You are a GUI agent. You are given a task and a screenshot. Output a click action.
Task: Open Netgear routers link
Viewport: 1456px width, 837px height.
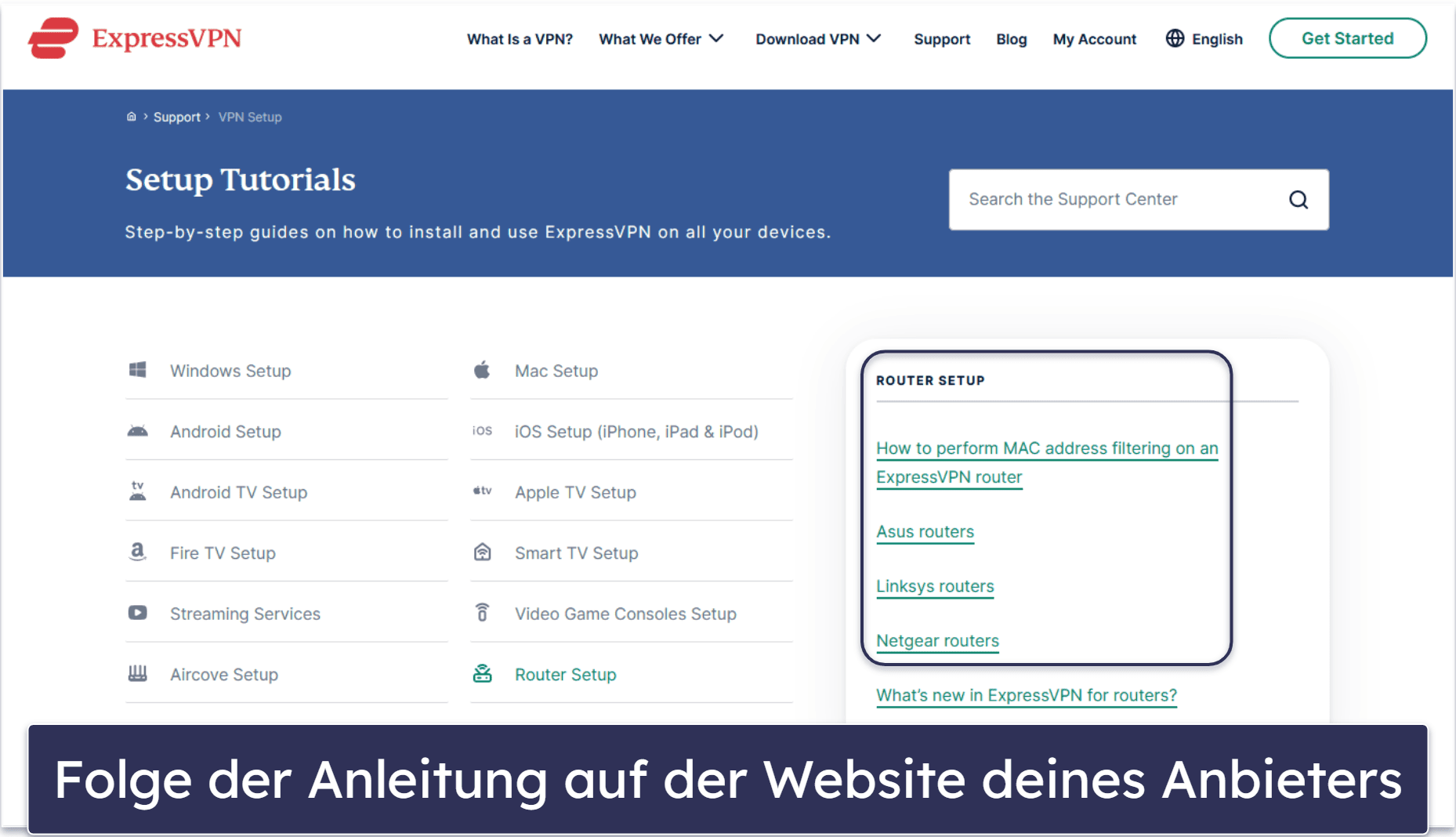(937, 641)
